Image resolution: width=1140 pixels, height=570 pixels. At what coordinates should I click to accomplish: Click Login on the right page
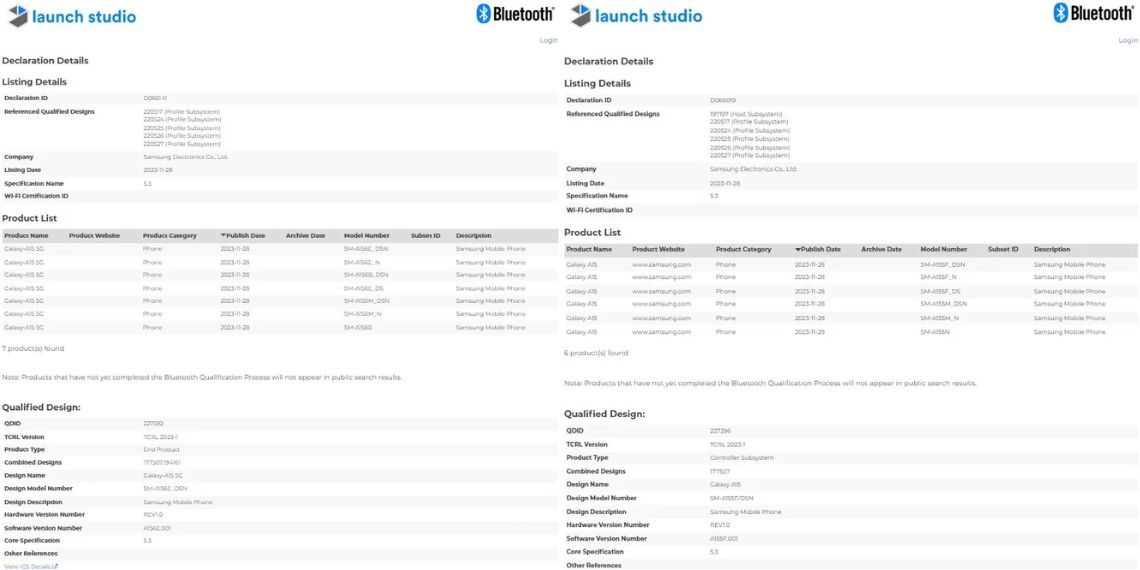1128,40
